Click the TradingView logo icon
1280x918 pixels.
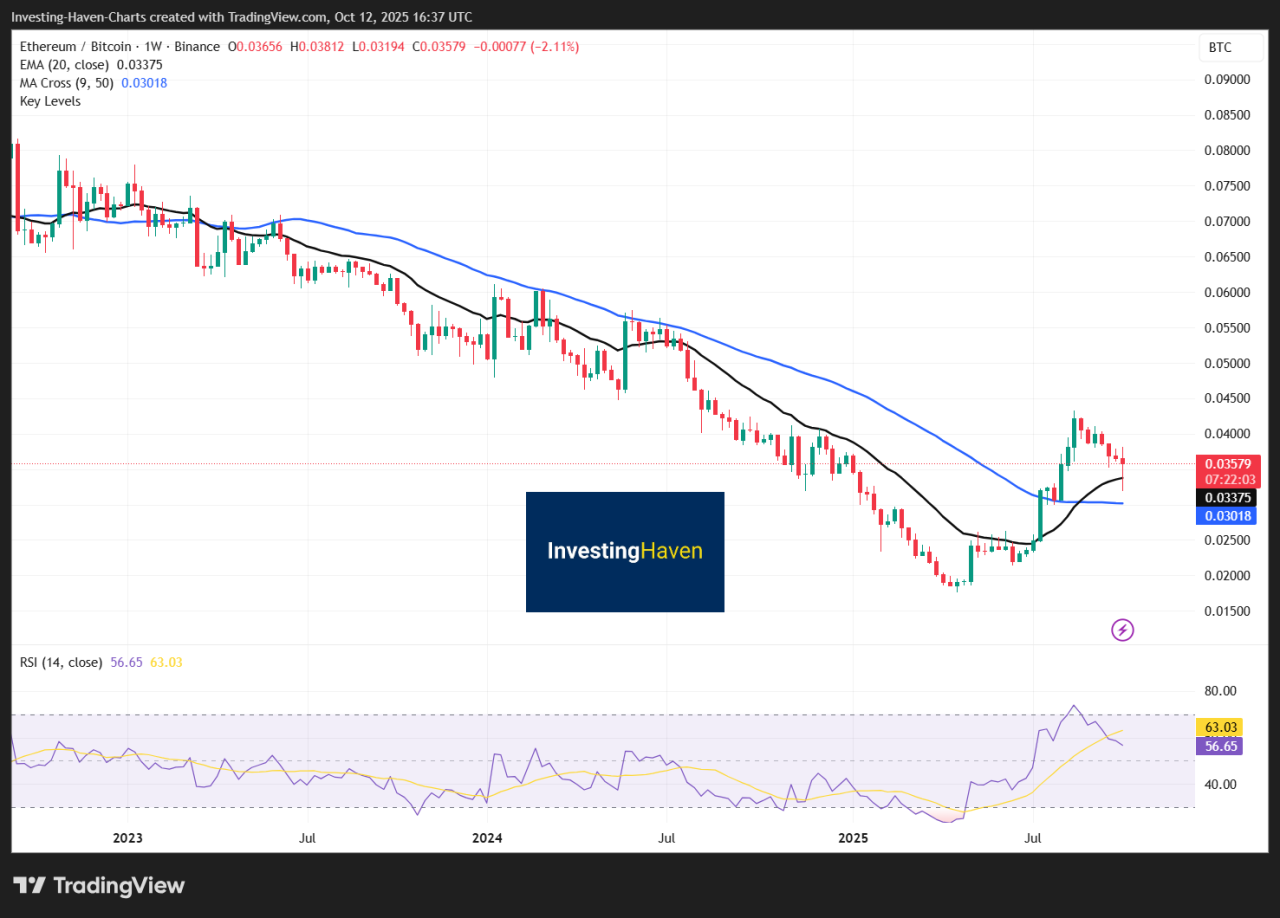[x=31, y=885]
